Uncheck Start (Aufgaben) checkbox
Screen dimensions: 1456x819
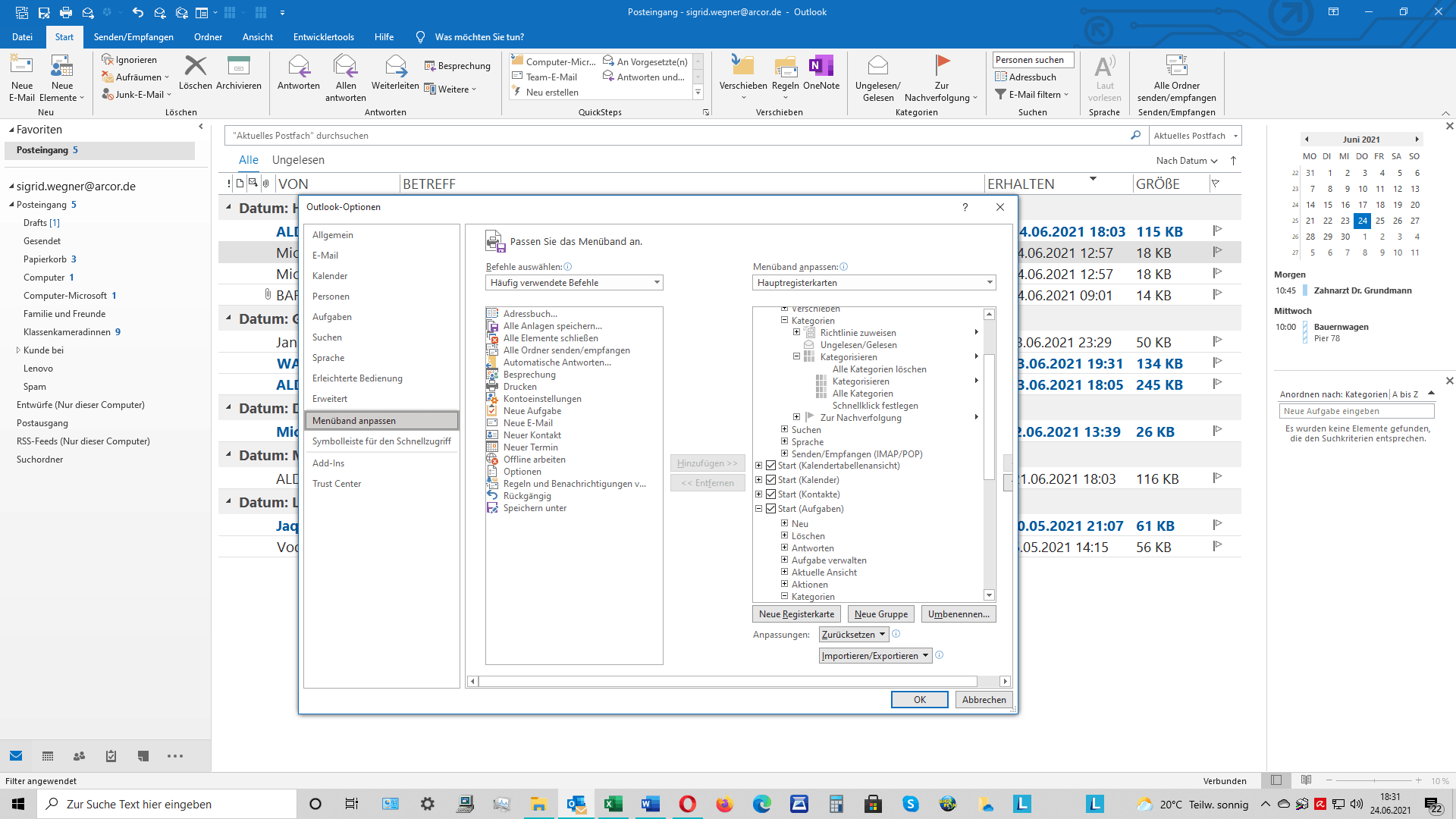point(770,509)
